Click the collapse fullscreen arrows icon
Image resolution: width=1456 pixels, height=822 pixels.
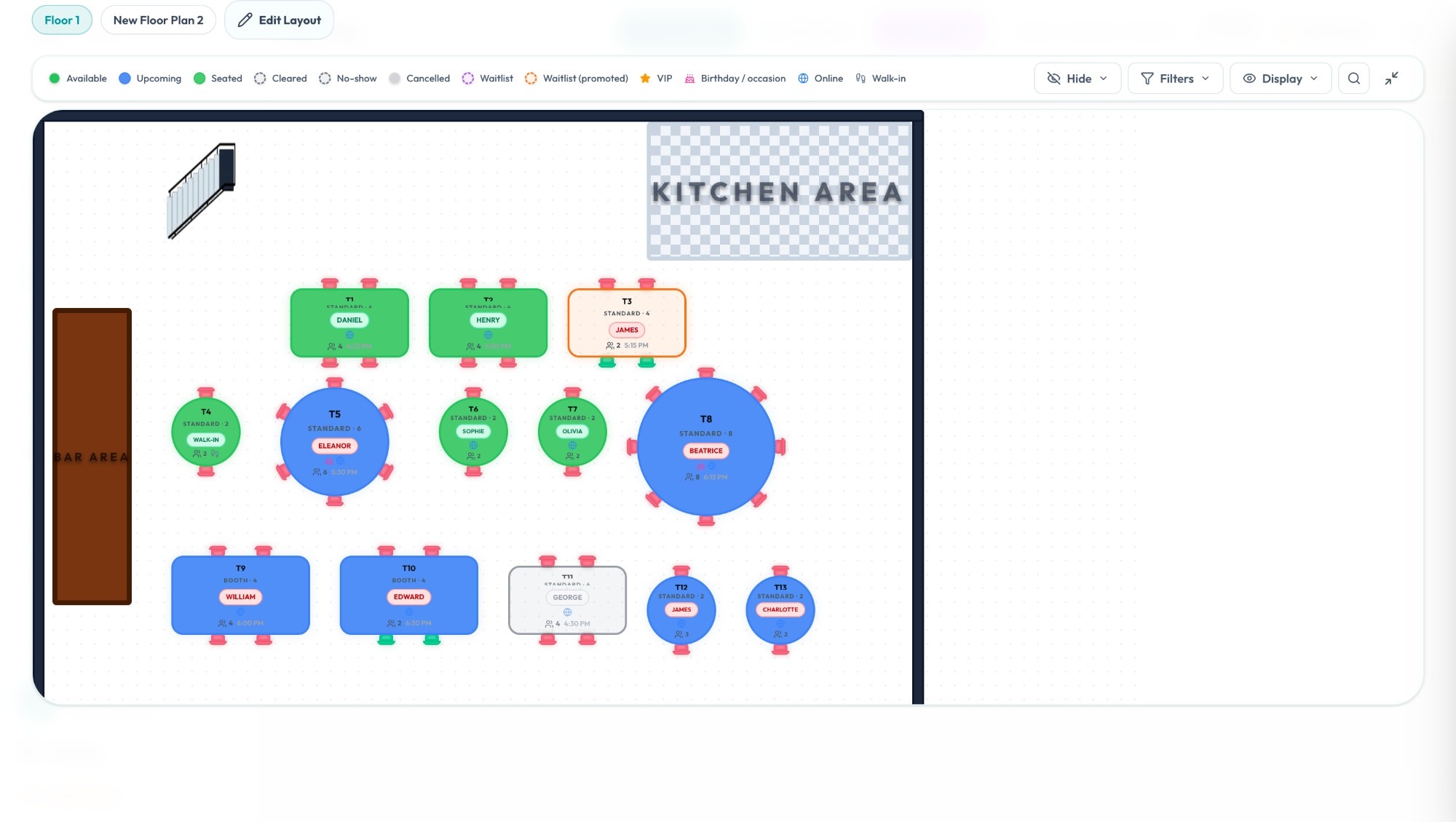1391,79
